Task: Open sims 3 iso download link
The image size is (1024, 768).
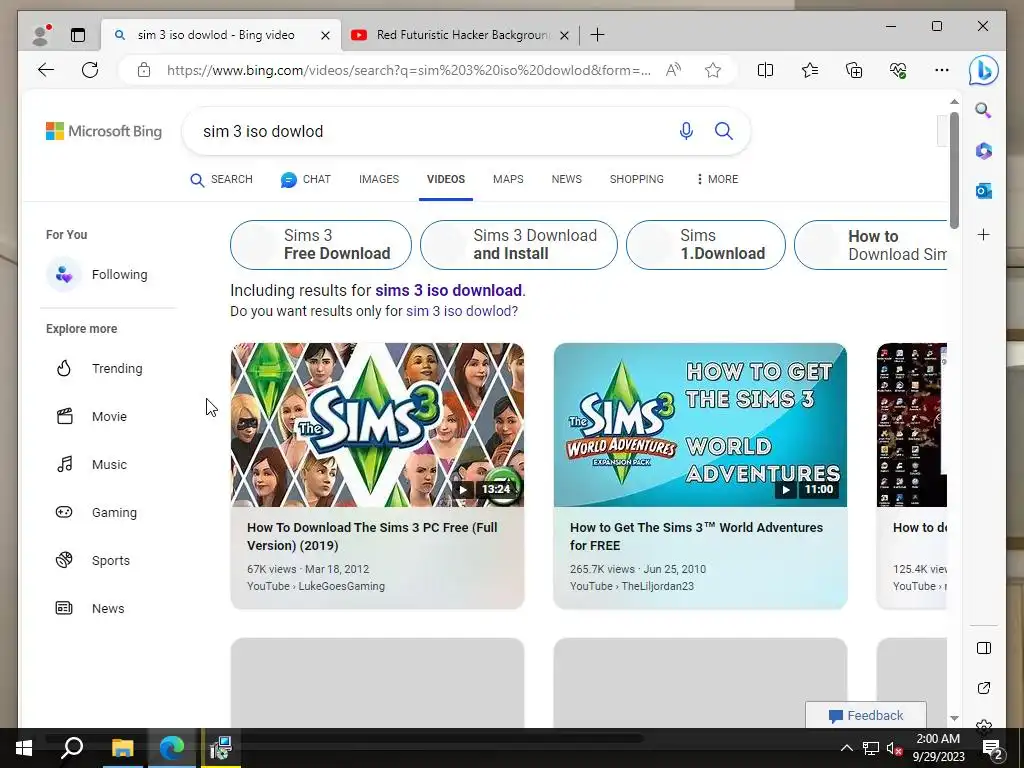Action: pos(448,291)
